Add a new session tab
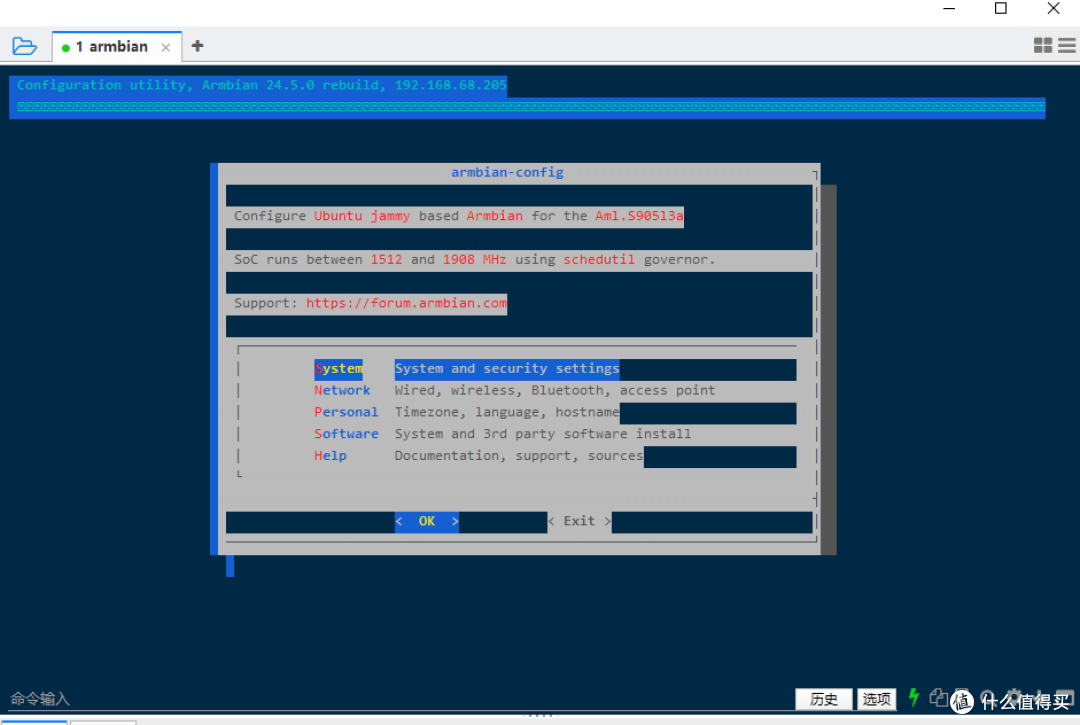 tap(198, 46)
